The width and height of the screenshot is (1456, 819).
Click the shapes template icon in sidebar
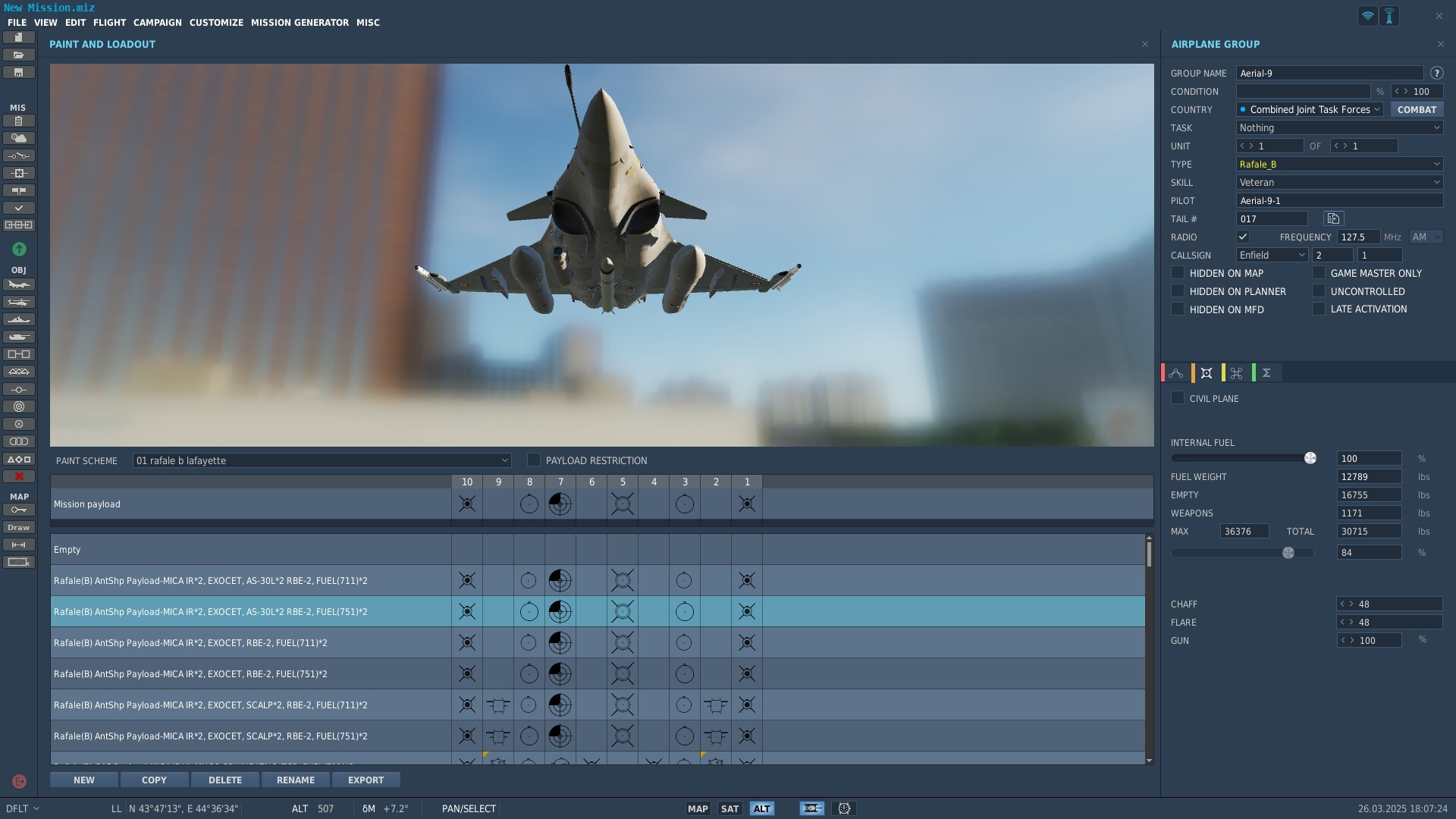[19, 459]
